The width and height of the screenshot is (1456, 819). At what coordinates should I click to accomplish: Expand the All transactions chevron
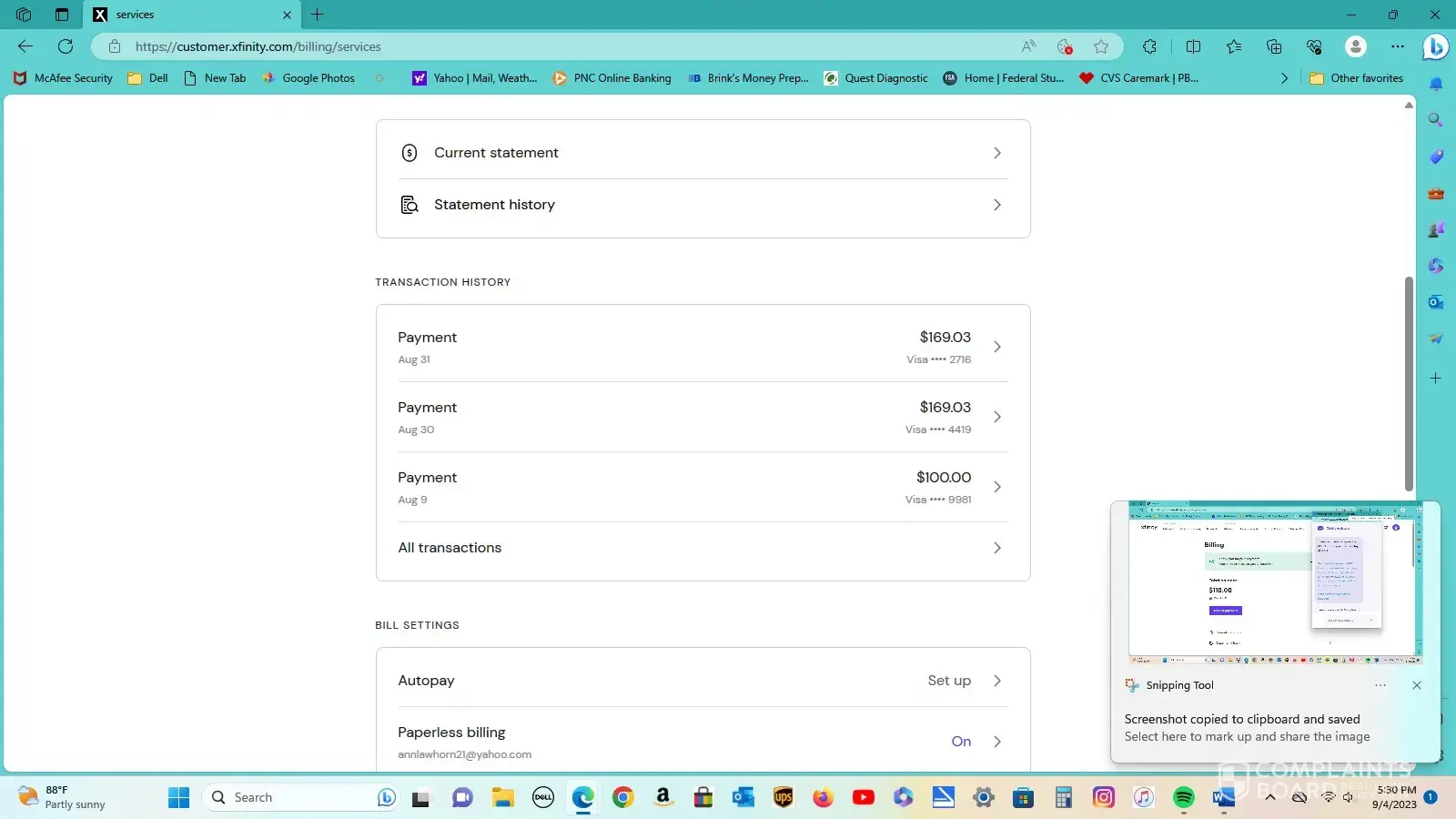997,548
